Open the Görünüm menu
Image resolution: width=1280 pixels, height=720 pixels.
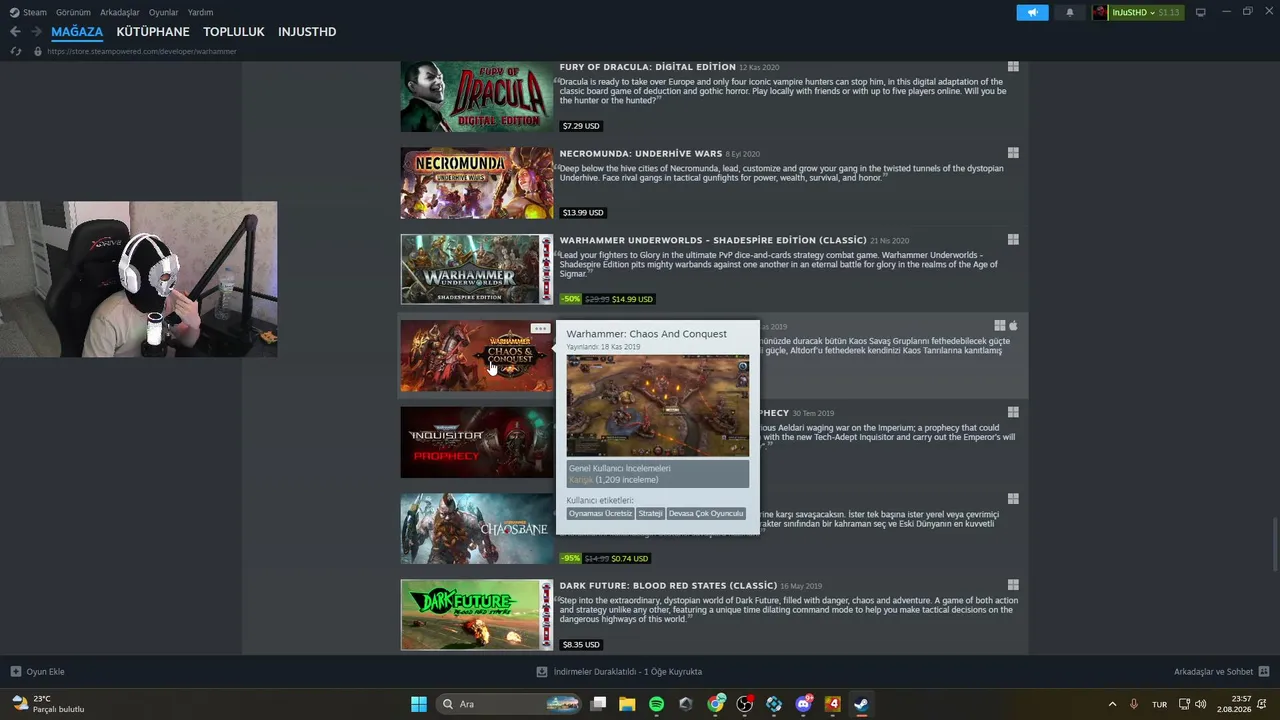pos(73,12)
